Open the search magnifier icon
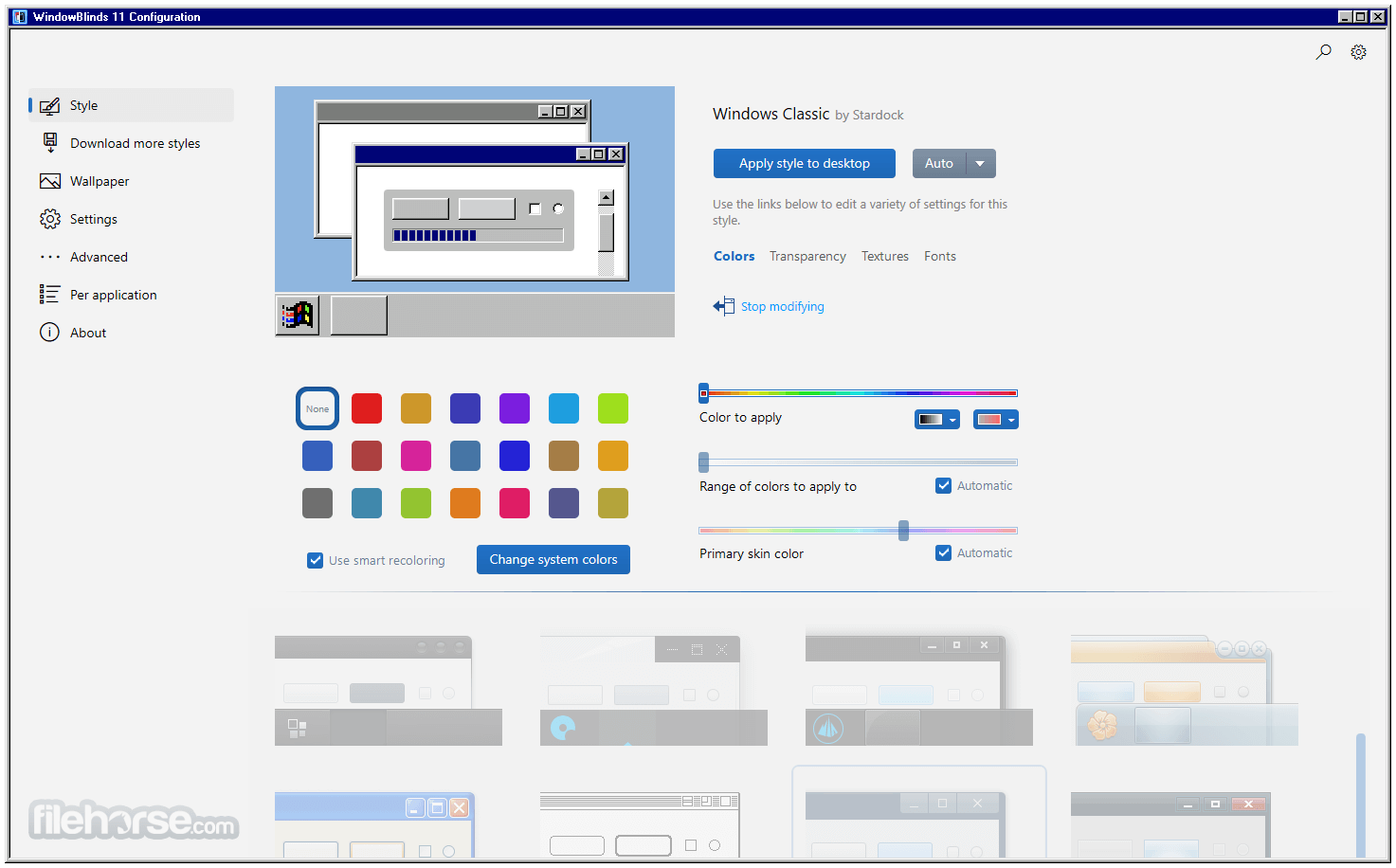Screen dimensions: 1396x868 coord(1323,52)
